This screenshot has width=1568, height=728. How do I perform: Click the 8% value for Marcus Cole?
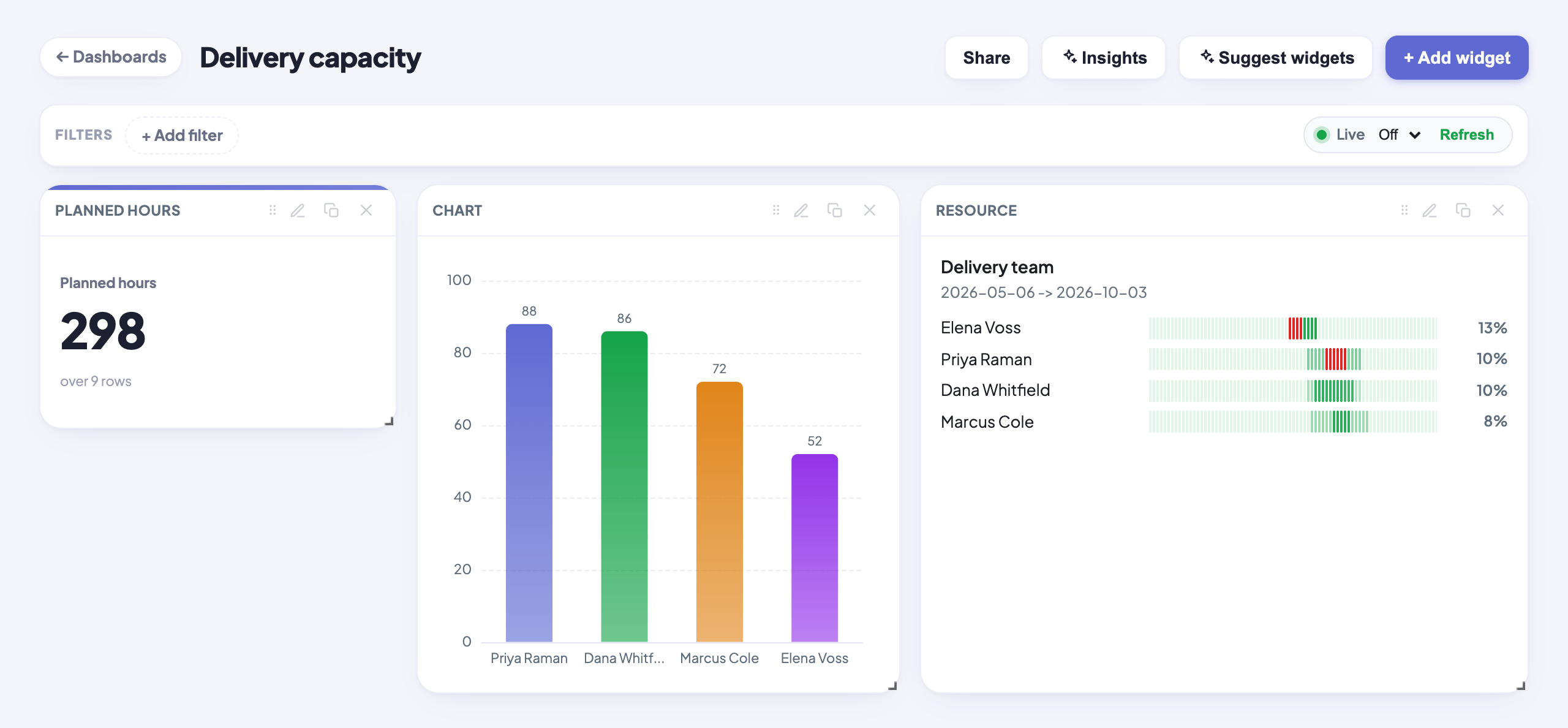pyautogui.click(x=1496, y=421)
